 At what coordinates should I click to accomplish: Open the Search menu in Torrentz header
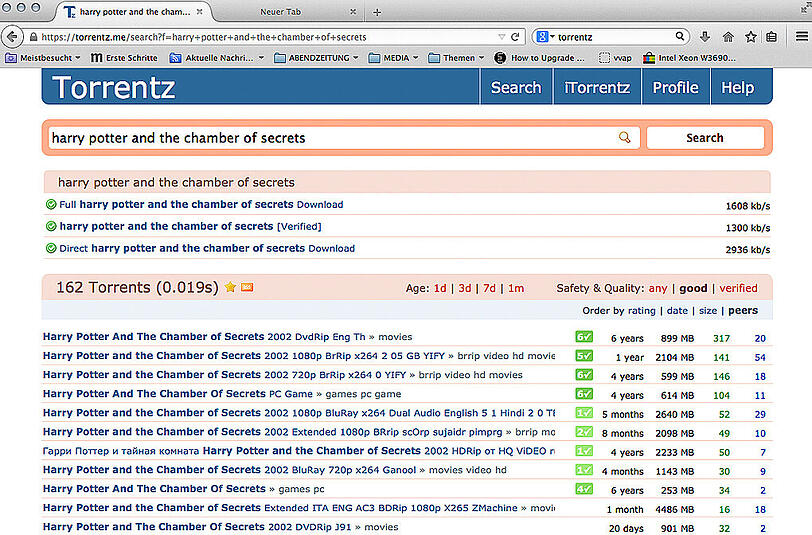point(516,88)
